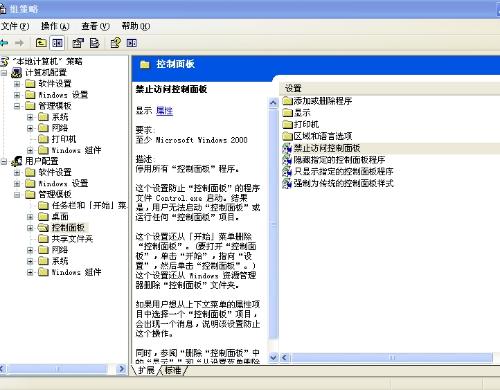Expand 桌面 node under 用户配置
Screen dimensions: 500x390
30,217
